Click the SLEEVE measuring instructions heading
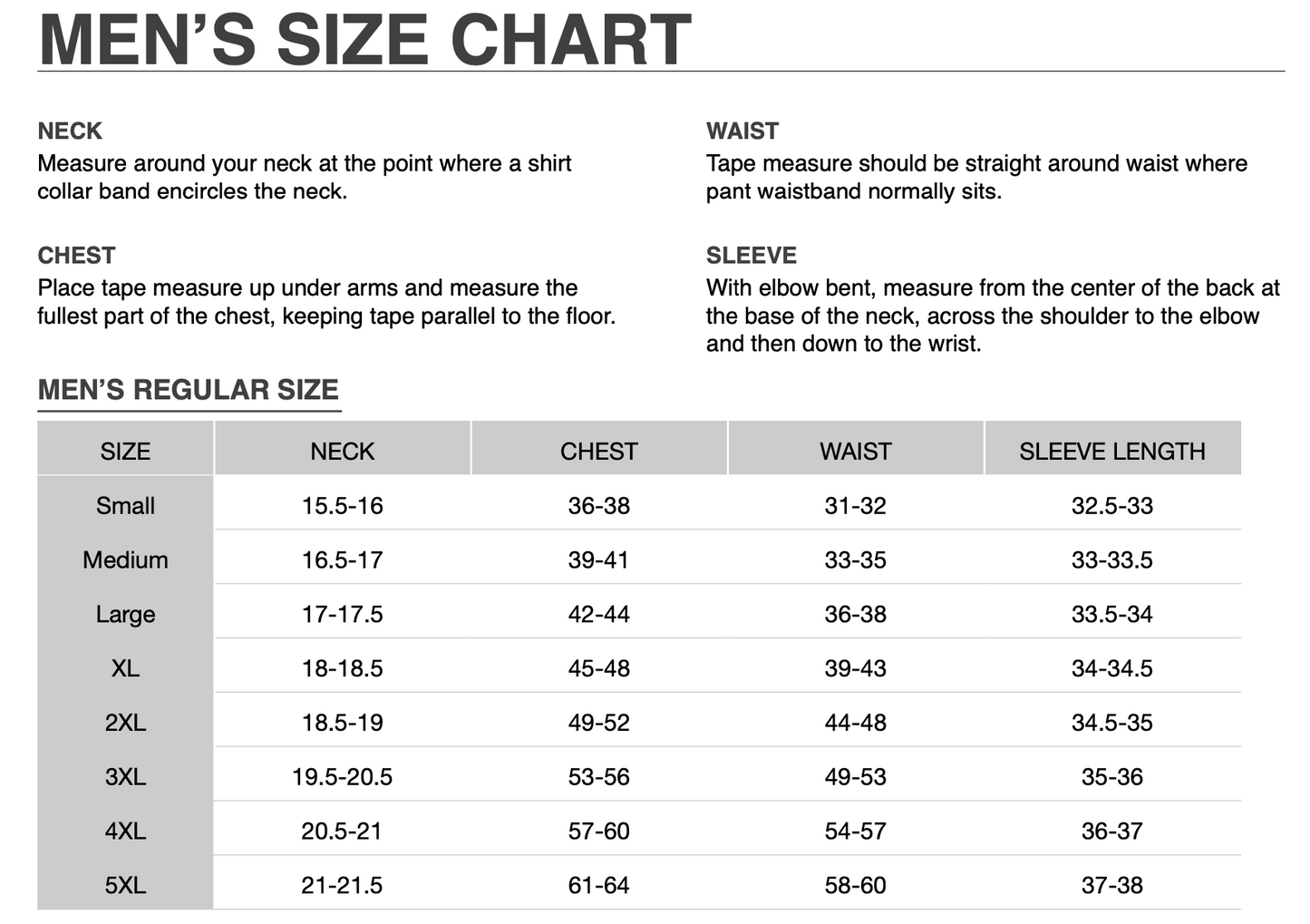Image resolution: width=1310 pixels, height=924 pixels. coord(751,256)
